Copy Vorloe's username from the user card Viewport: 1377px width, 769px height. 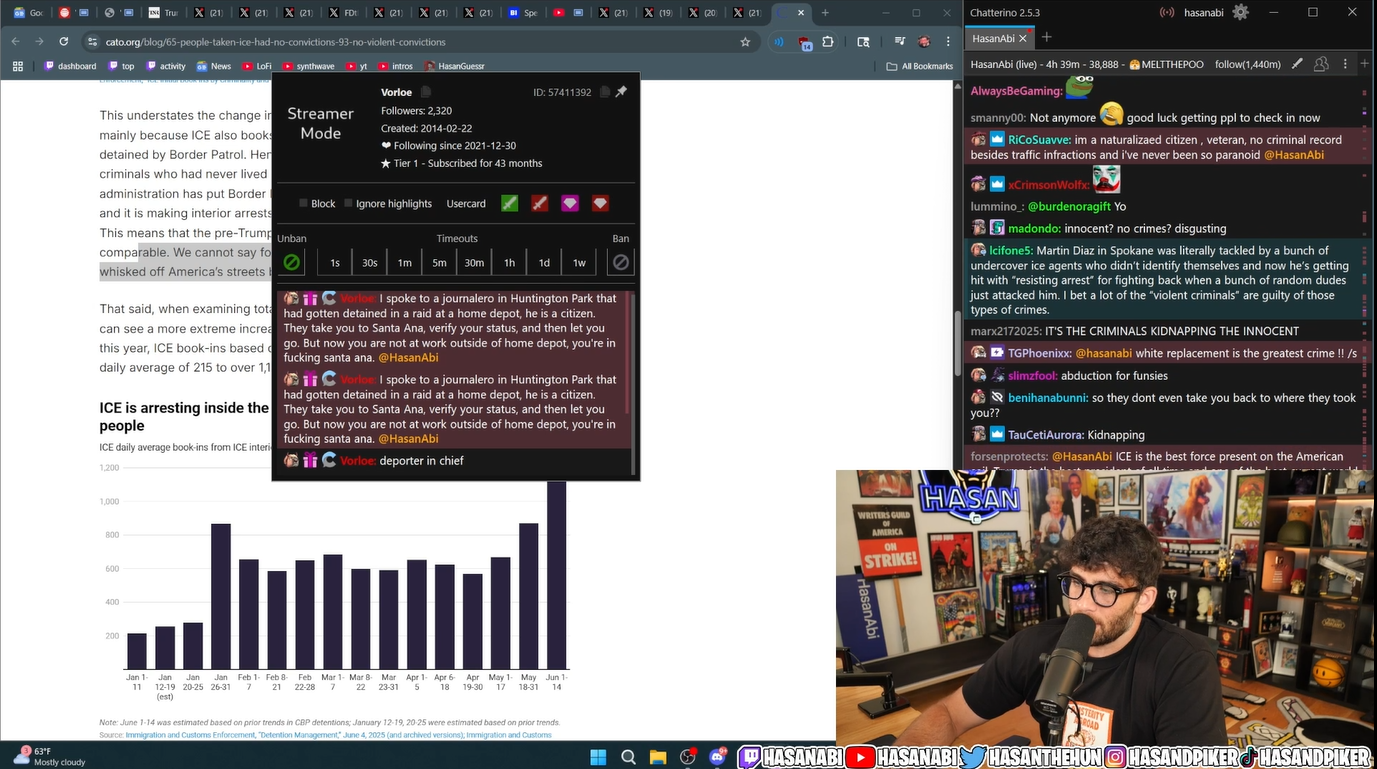click(x=425, y=92)
